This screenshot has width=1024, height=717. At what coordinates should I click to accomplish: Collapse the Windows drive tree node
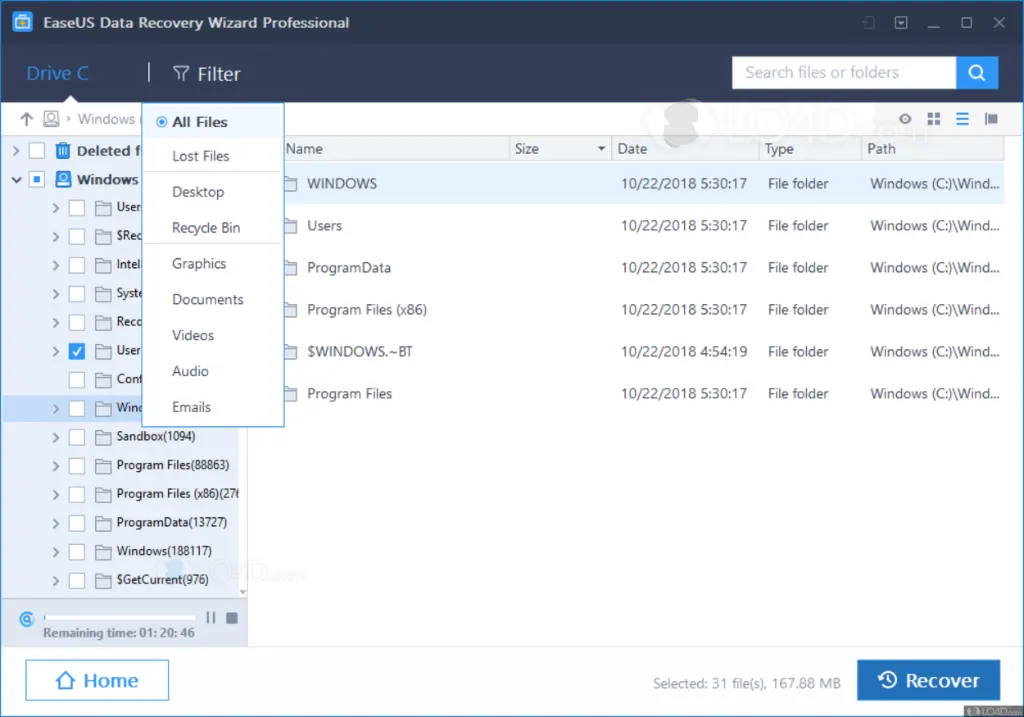pos(16,180)
